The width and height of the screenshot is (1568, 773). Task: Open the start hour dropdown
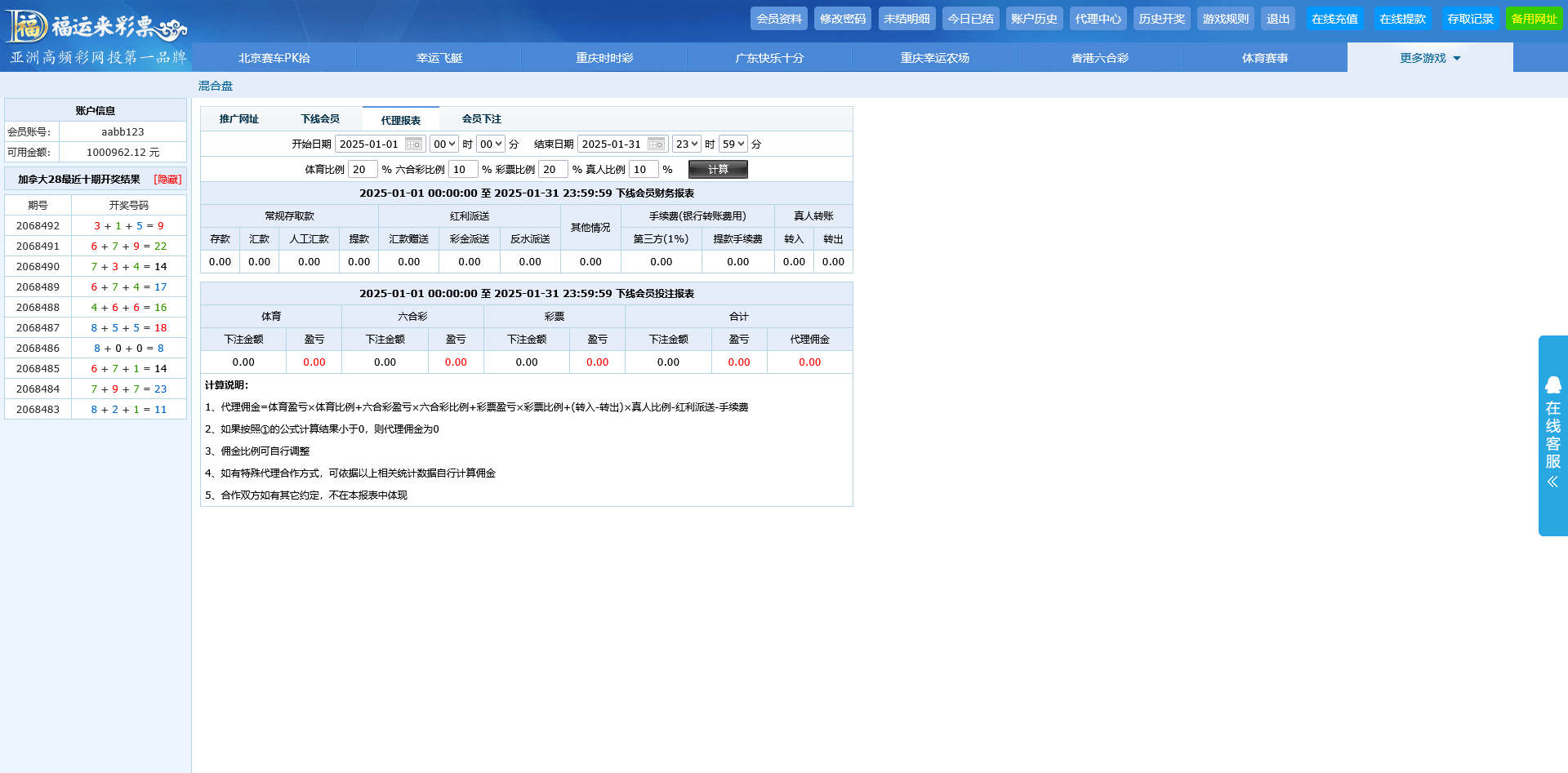[443, 144]
